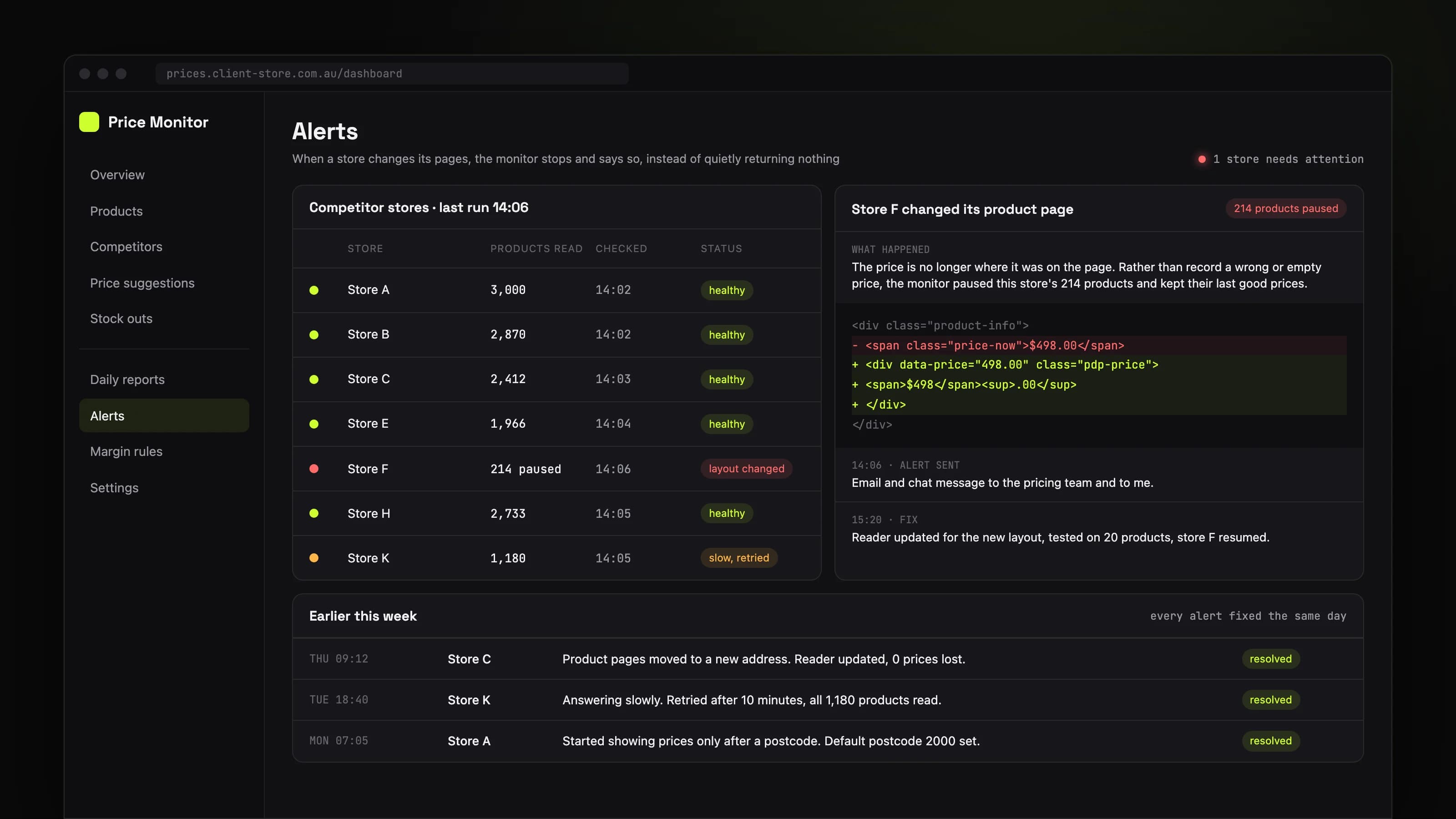1456x819 pixels.
Task: Click the green status dot for Store C
Action: click(x=313, y=379)
